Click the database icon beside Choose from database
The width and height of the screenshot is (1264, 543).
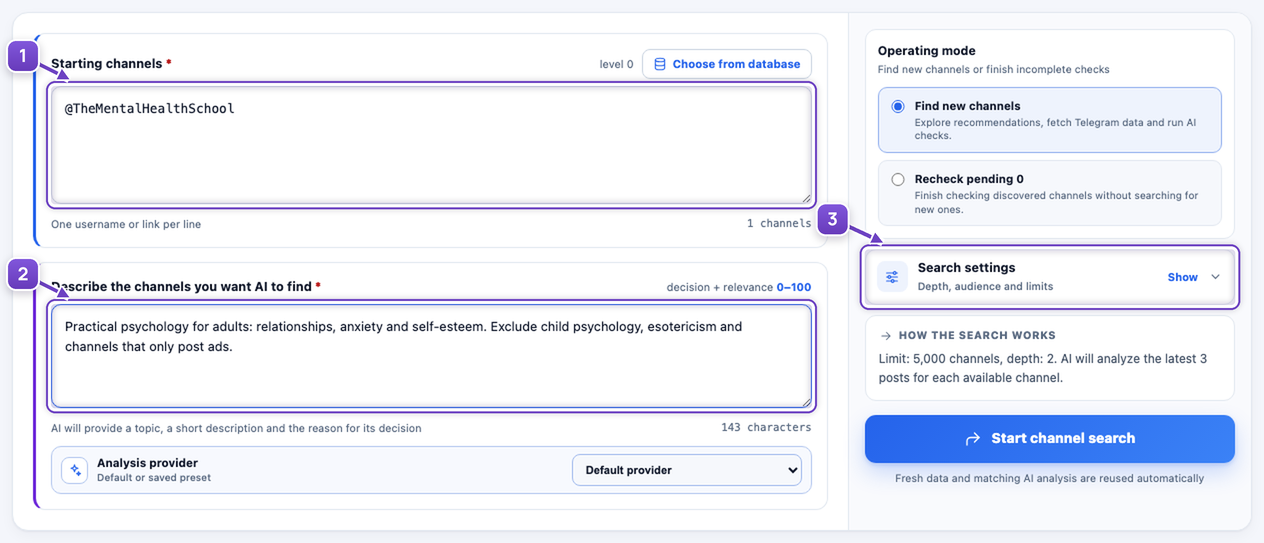660,64
